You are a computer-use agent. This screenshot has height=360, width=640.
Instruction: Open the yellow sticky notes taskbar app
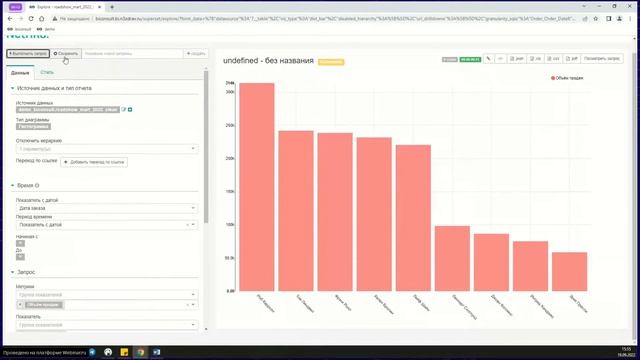(124, 352)
